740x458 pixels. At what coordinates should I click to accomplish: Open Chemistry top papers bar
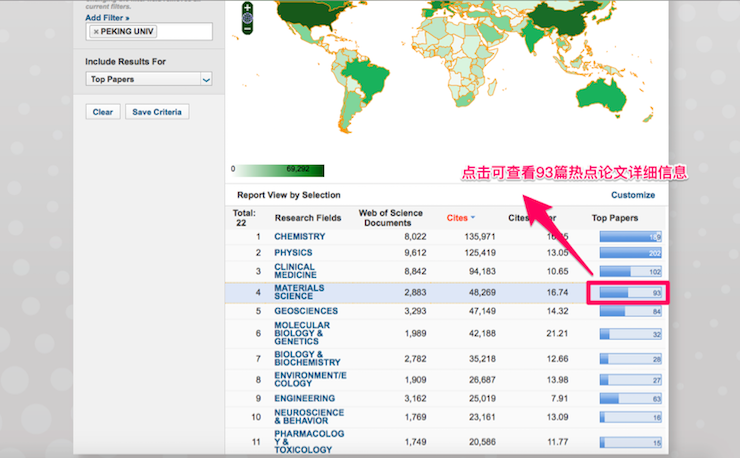click(629, 237)
